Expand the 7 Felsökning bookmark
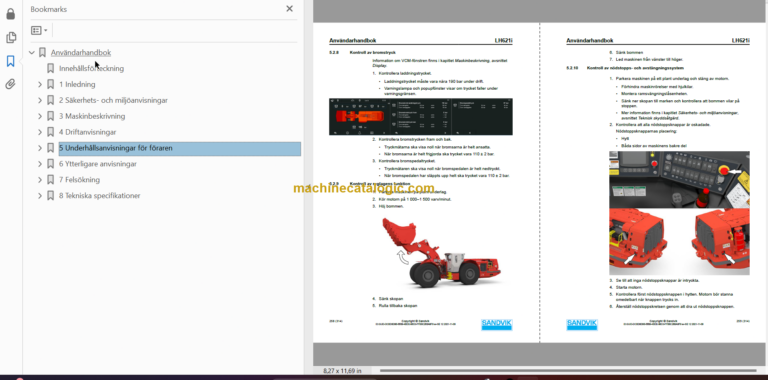768x380 pixels. pos(40,180)
